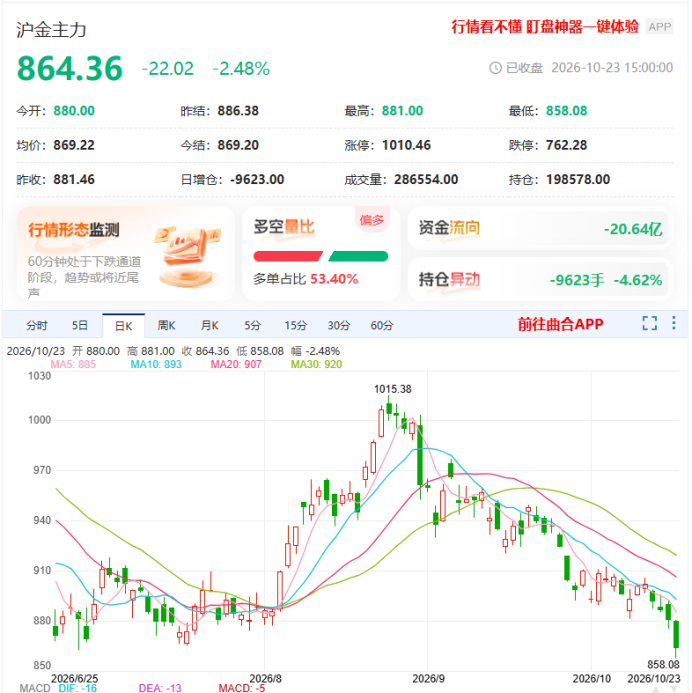Switch to the 分时 tab
The height and width of the screenshot is (693, 692).
[x=37, y=326]
